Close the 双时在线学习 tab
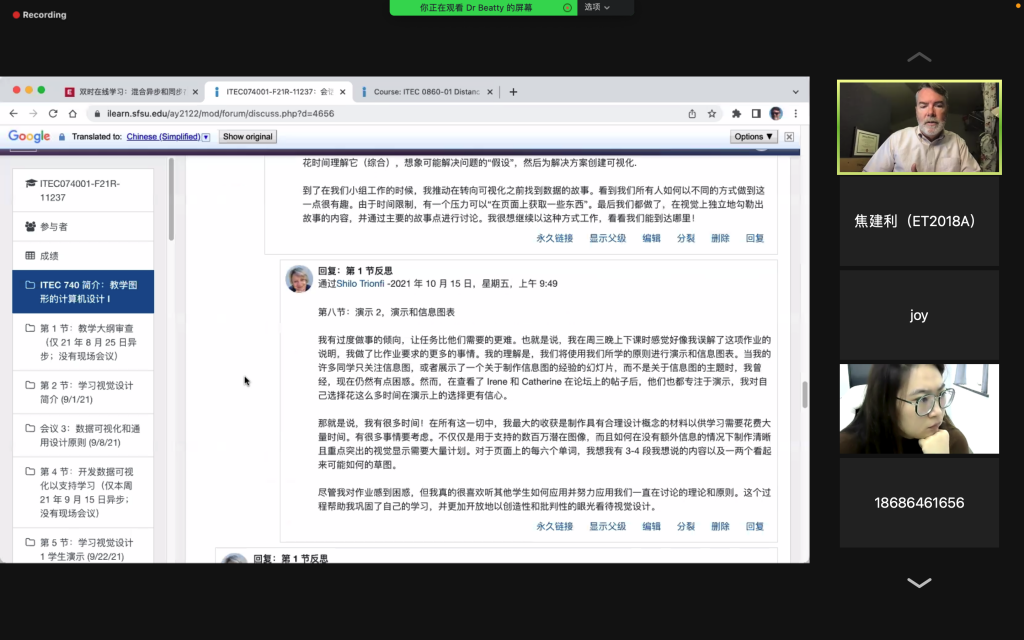The width and height of the screenshot is (1024, 640). point(195,92)
